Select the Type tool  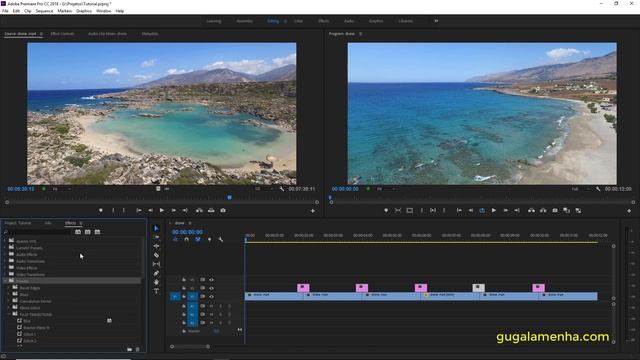(156, 291)
